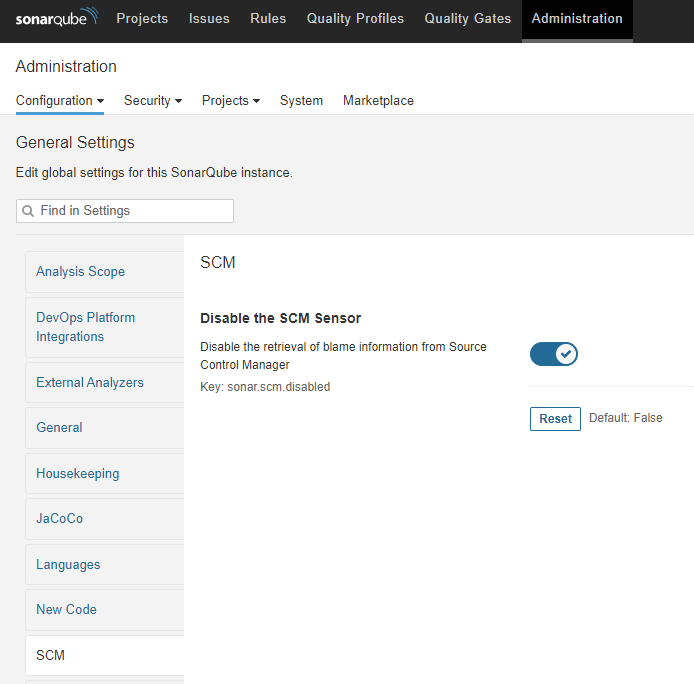This screenshot has height=684, width=694.
Task: Open Quality Gates in the top bar
Action: 467,18
